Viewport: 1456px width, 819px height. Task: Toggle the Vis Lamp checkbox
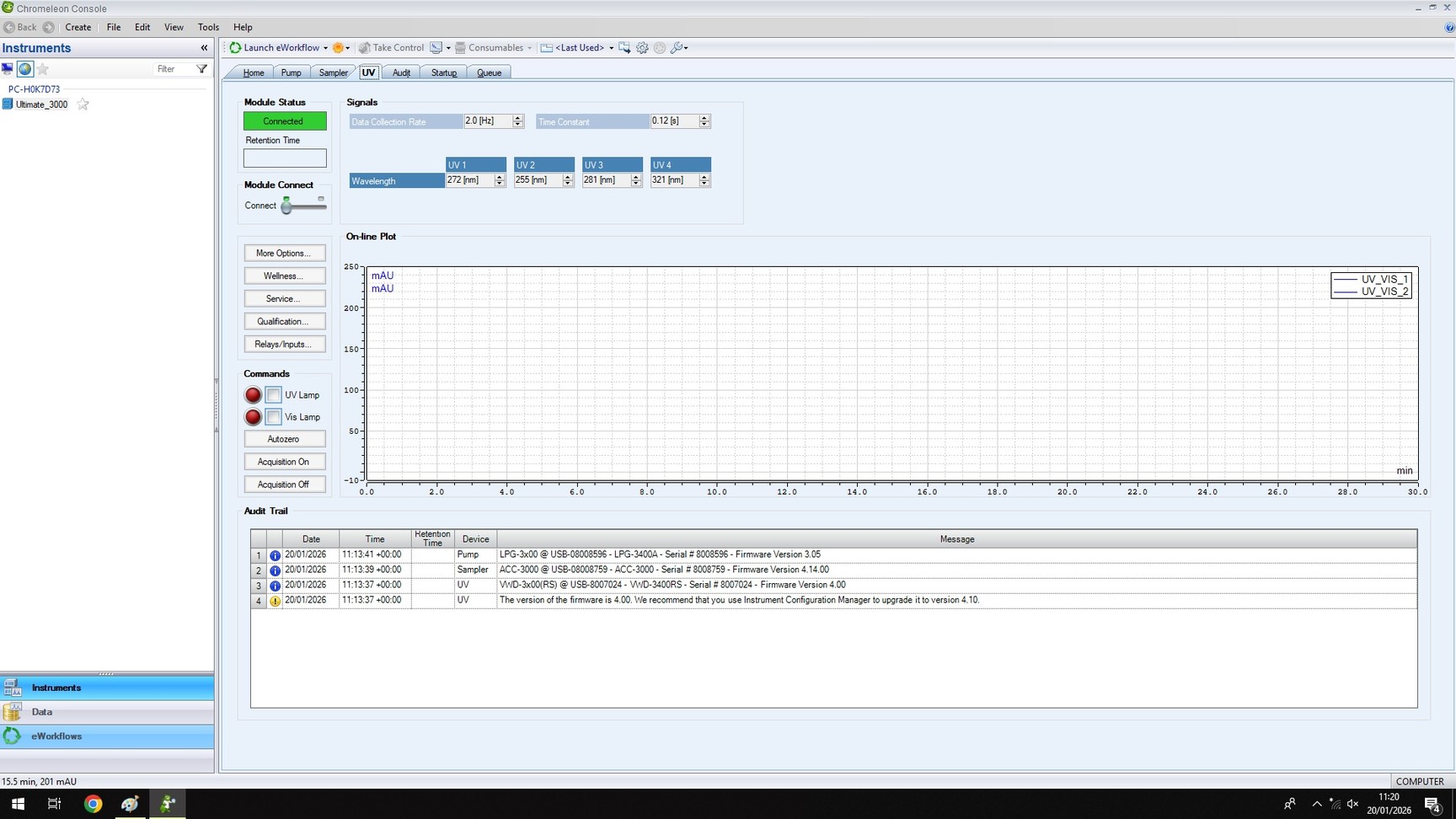coord(273,417)
